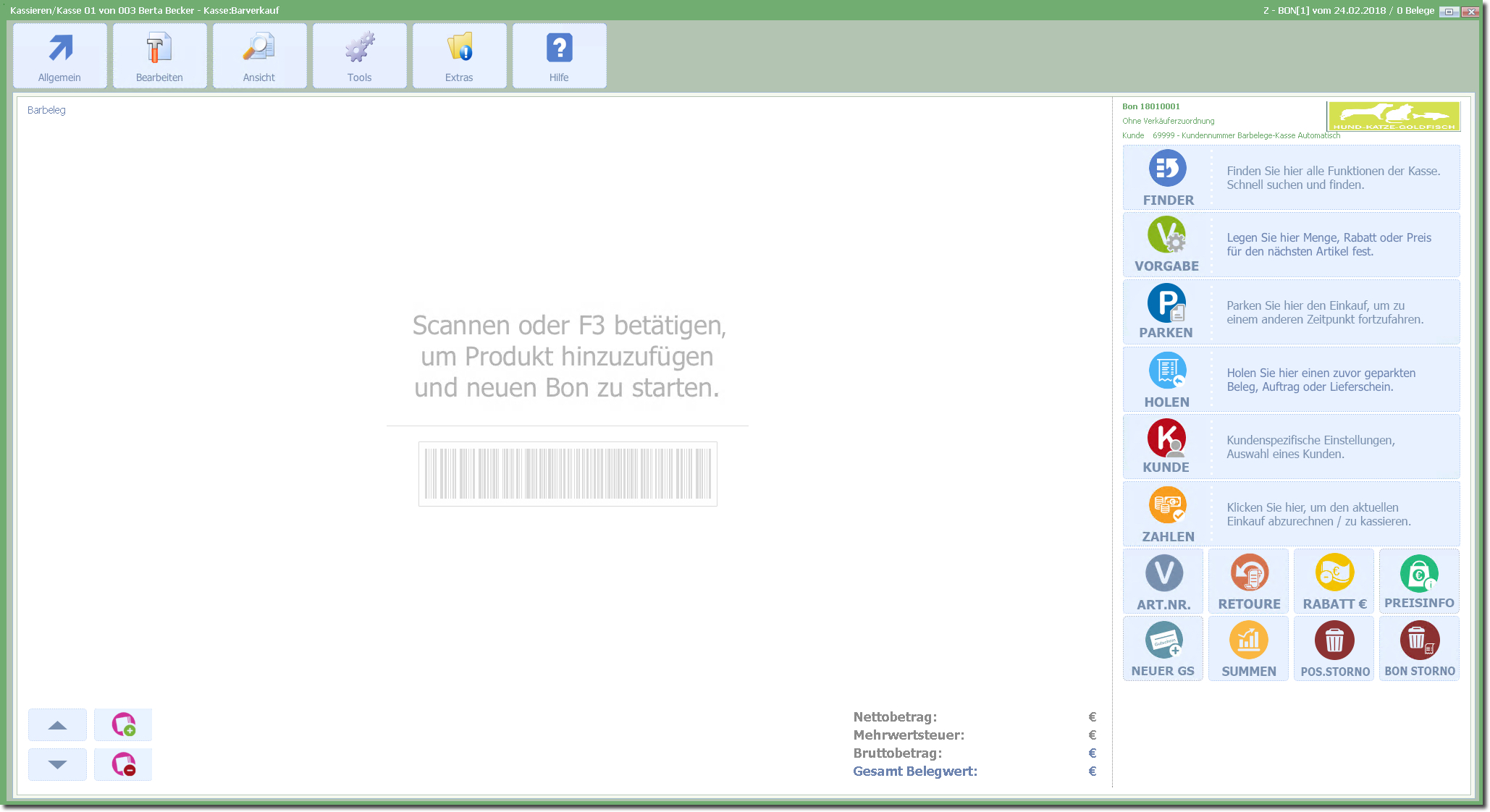Click the barcode scan field
This screenshot has width=1490, height=812.
click(568, 474)
